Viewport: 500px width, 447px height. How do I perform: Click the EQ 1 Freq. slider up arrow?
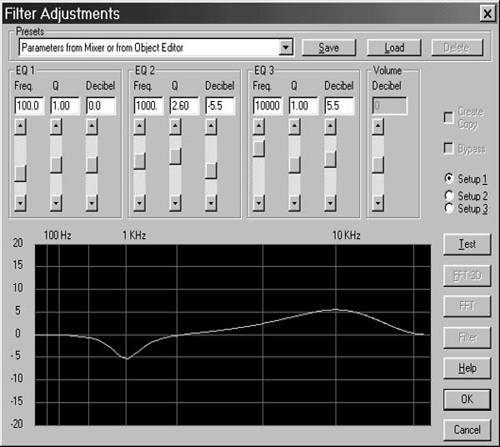click(x=20, y=127)
